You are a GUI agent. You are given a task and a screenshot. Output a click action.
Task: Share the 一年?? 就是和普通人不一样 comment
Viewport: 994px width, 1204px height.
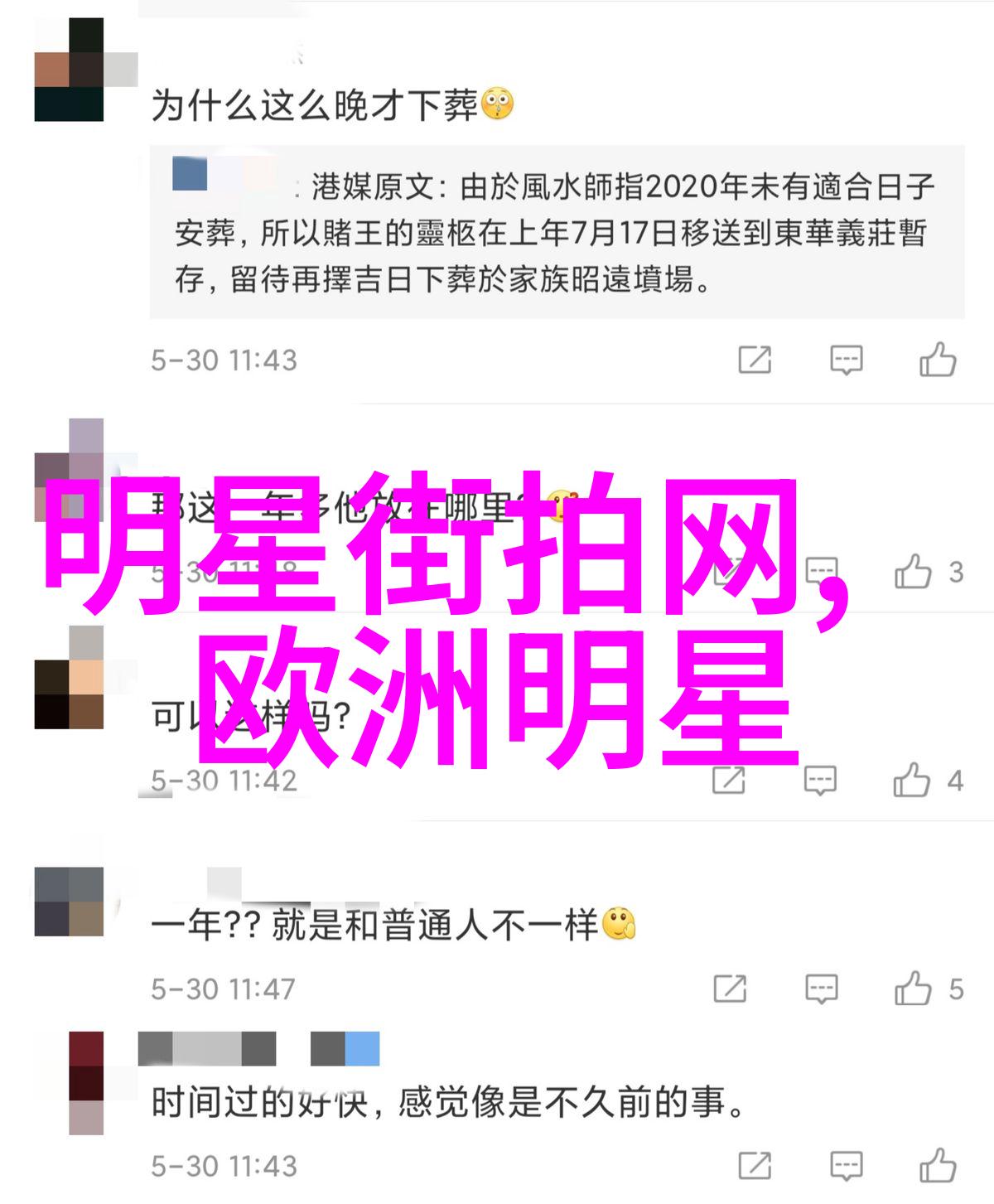[730, 988]
